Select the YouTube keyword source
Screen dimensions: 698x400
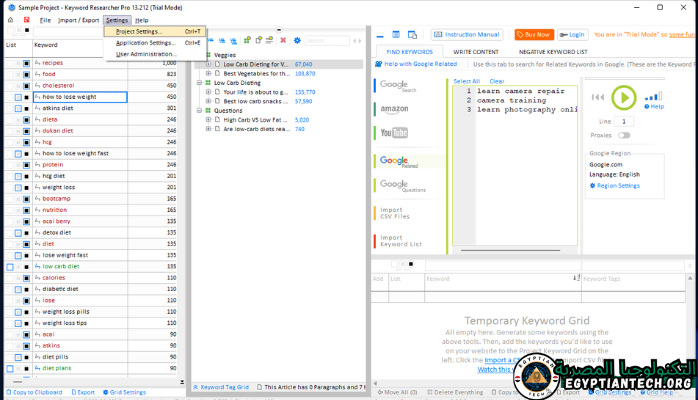394,133
